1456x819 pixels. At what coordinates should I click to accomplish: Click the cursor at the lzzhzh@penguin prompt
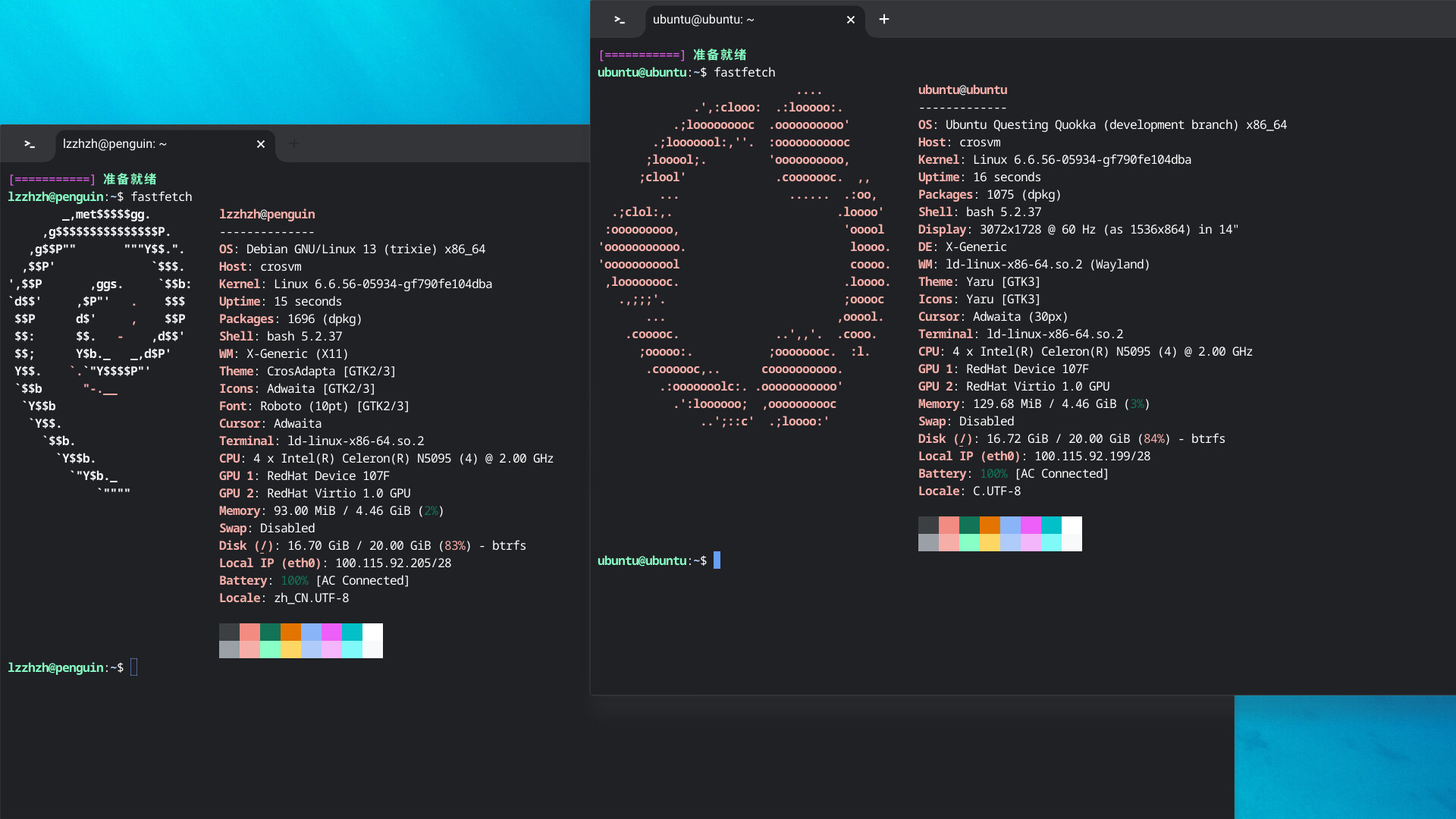click(134, 667)
